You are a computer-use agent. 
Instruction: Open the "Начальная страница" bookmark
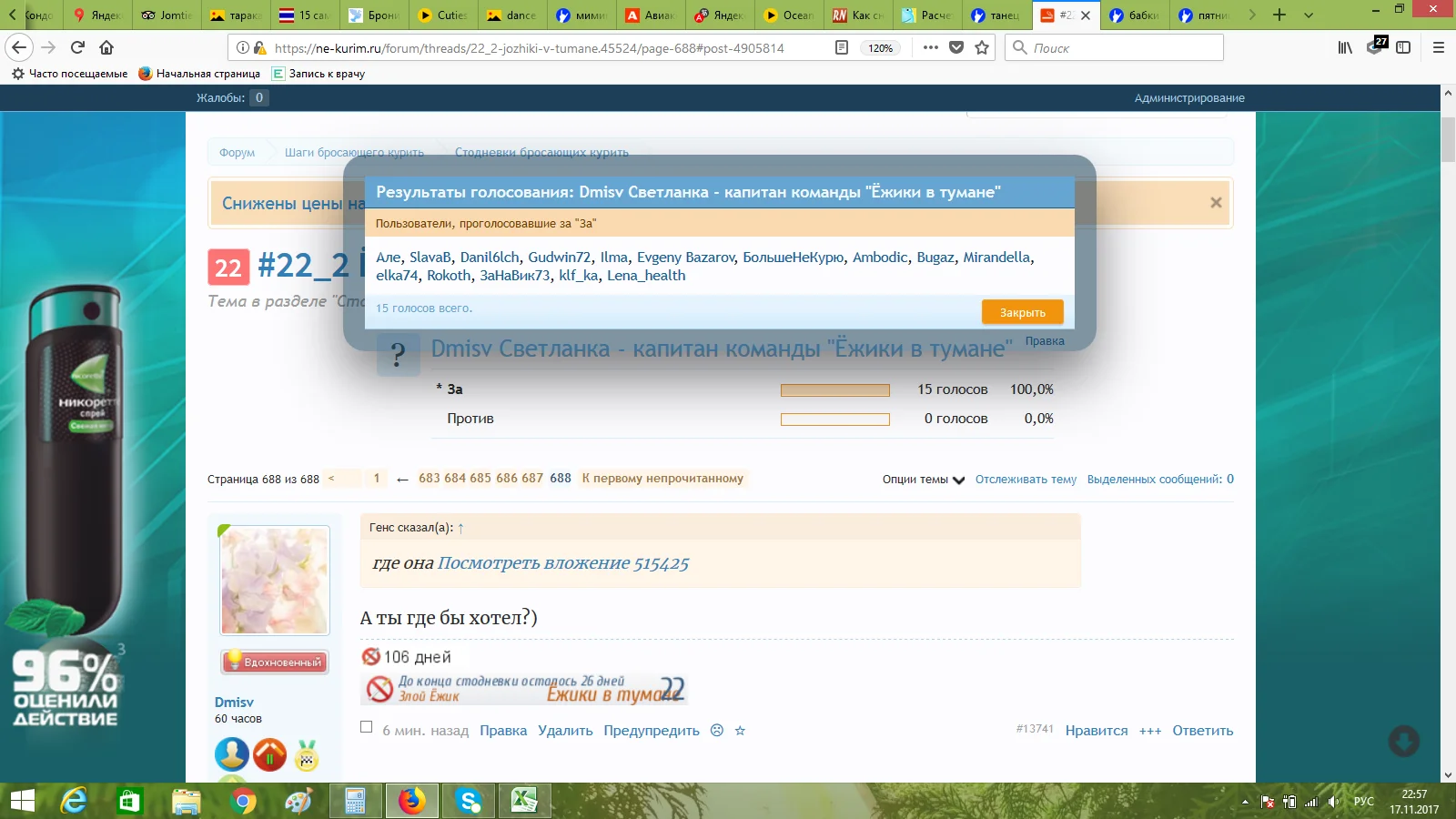coord(199,74)
